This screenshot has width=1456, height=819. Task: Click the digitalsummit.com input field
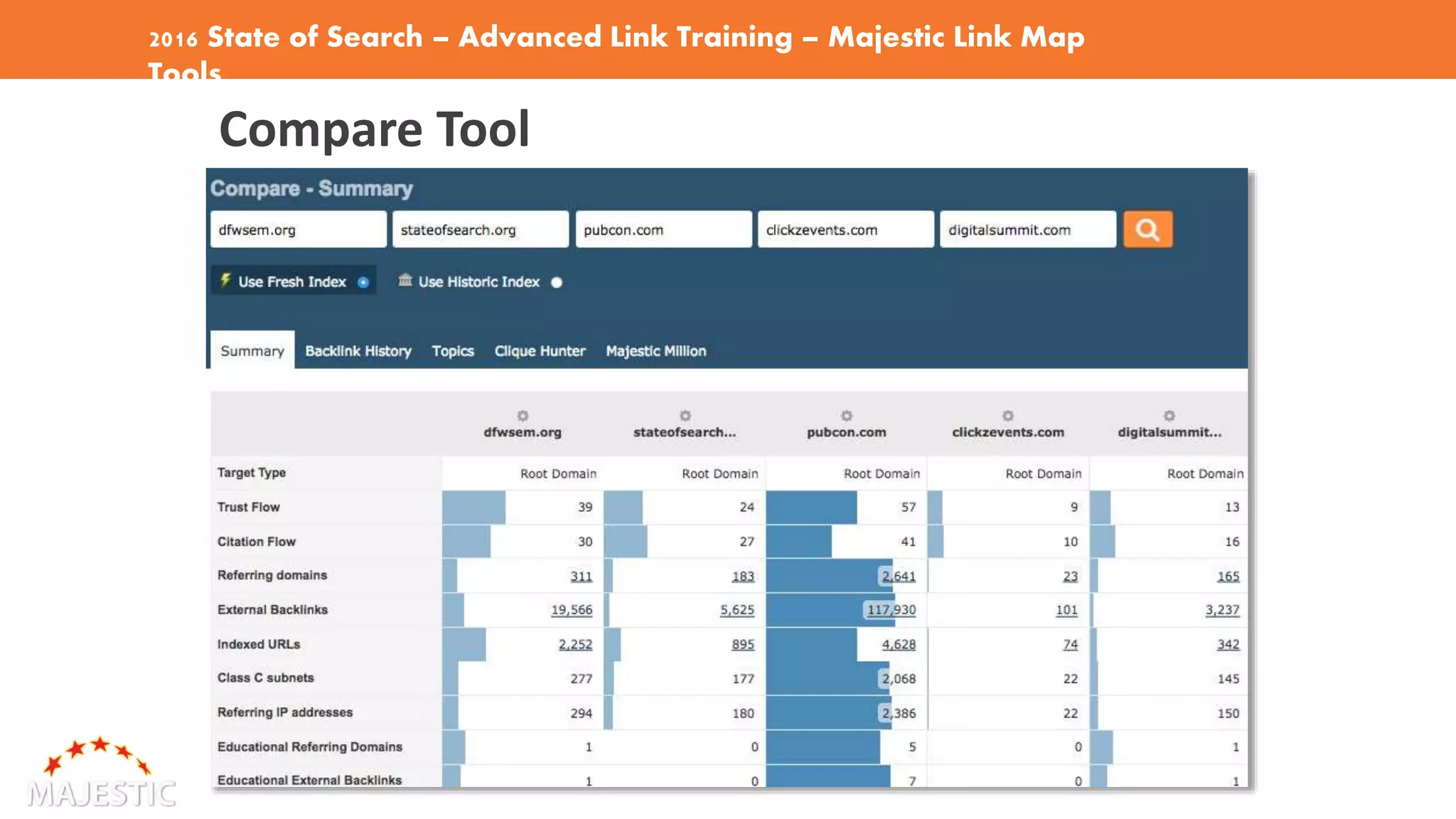click(x=1028, y=229)
